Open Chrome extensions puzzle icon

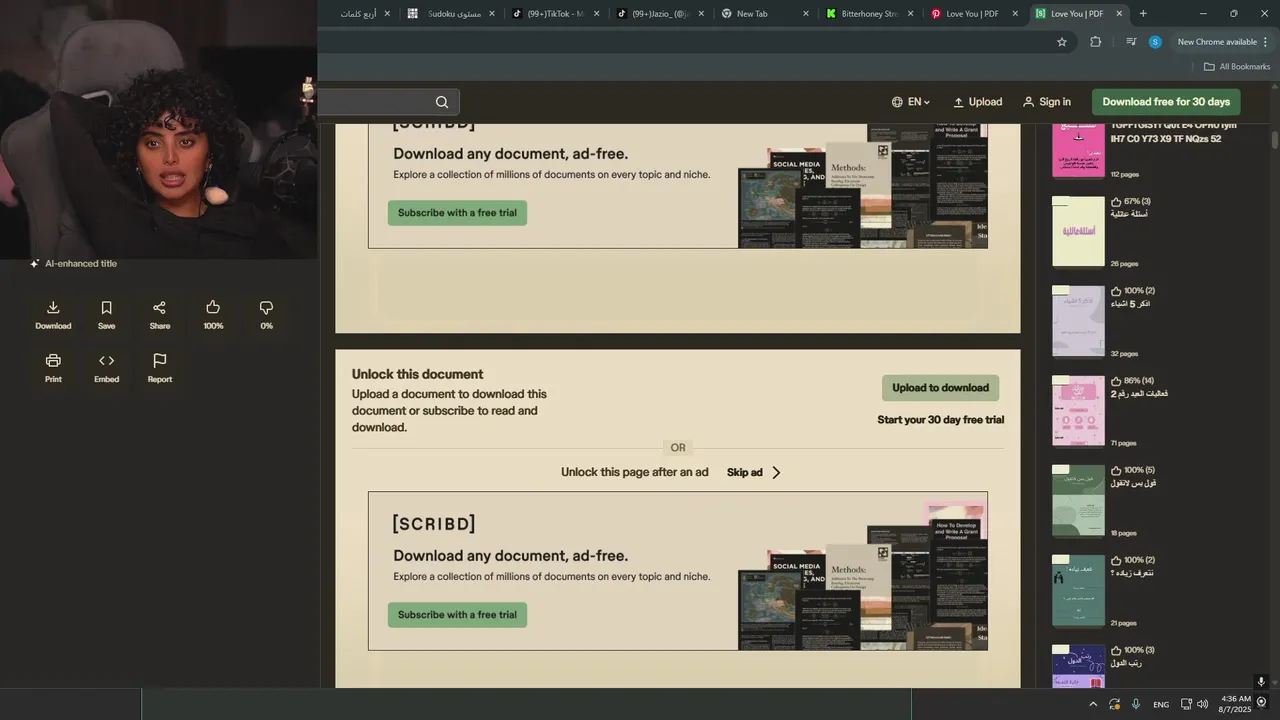pyautogui.click(x=1095, y=42)
